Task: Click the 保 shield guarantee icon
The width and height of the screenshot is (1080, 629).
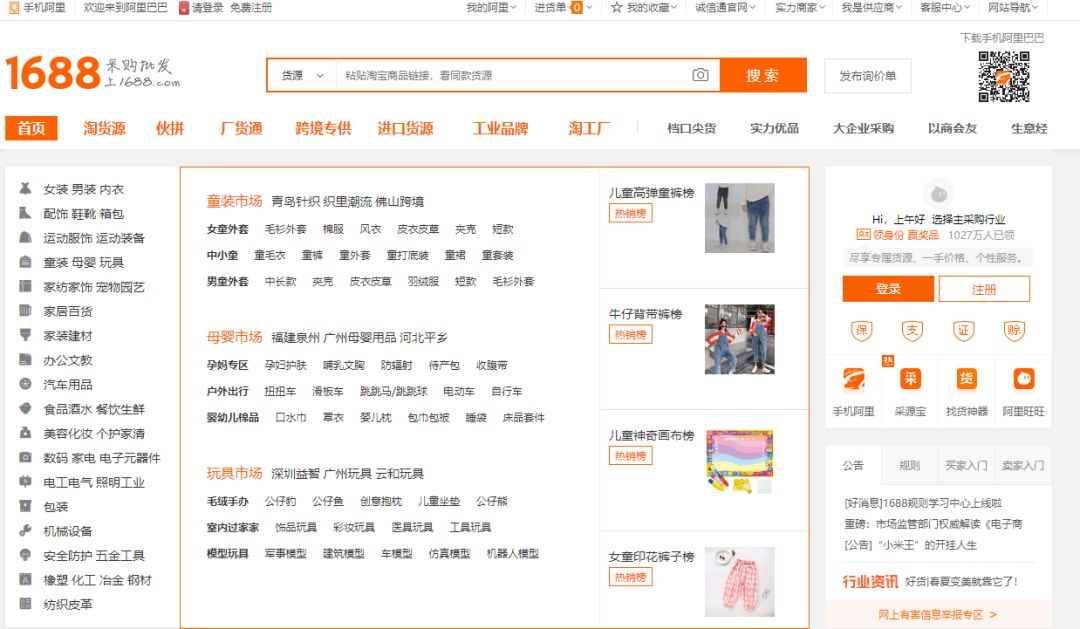Action: 861,330
